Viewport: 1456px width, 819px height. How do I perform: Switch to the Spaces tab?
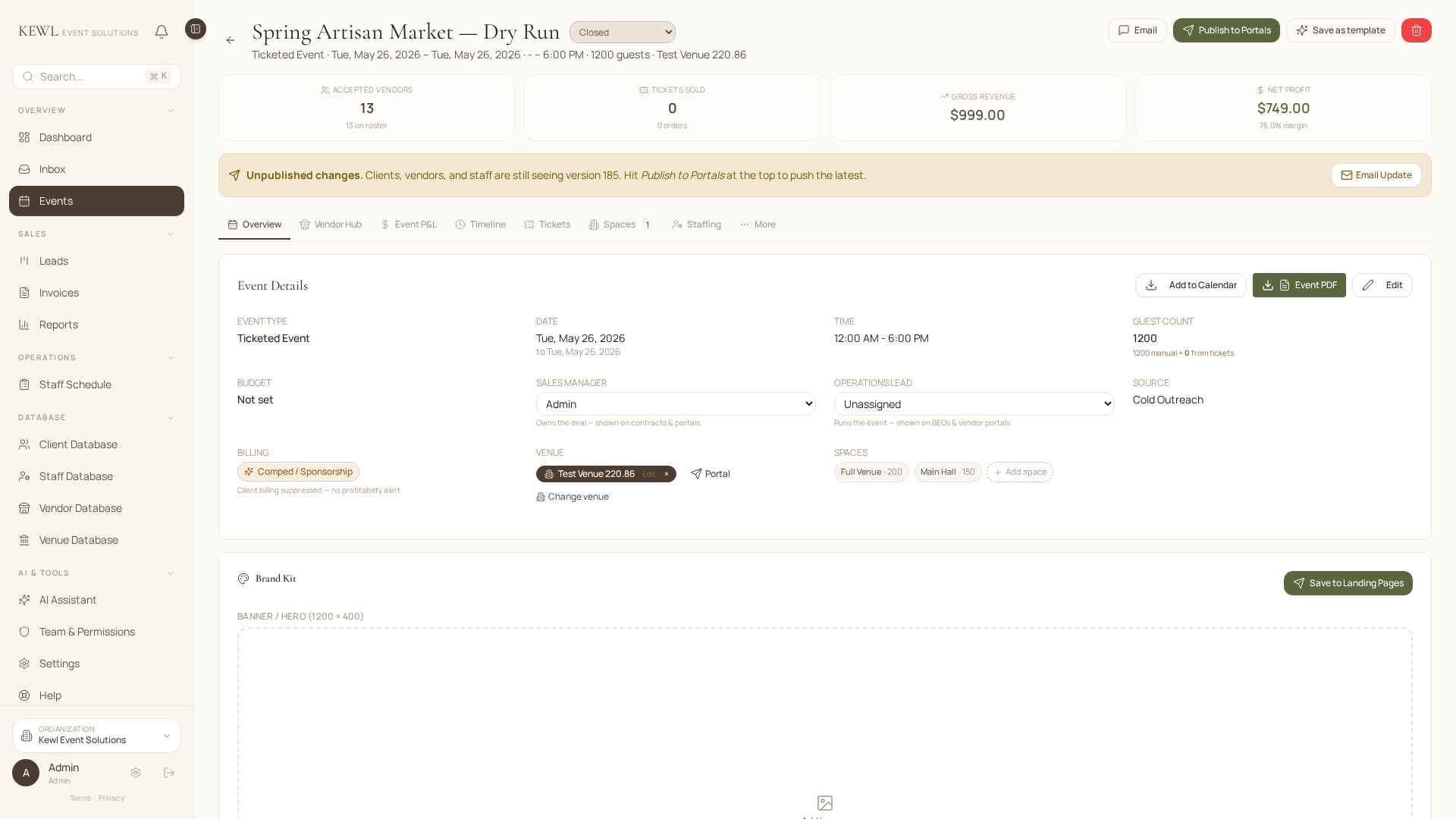[621, 224]
